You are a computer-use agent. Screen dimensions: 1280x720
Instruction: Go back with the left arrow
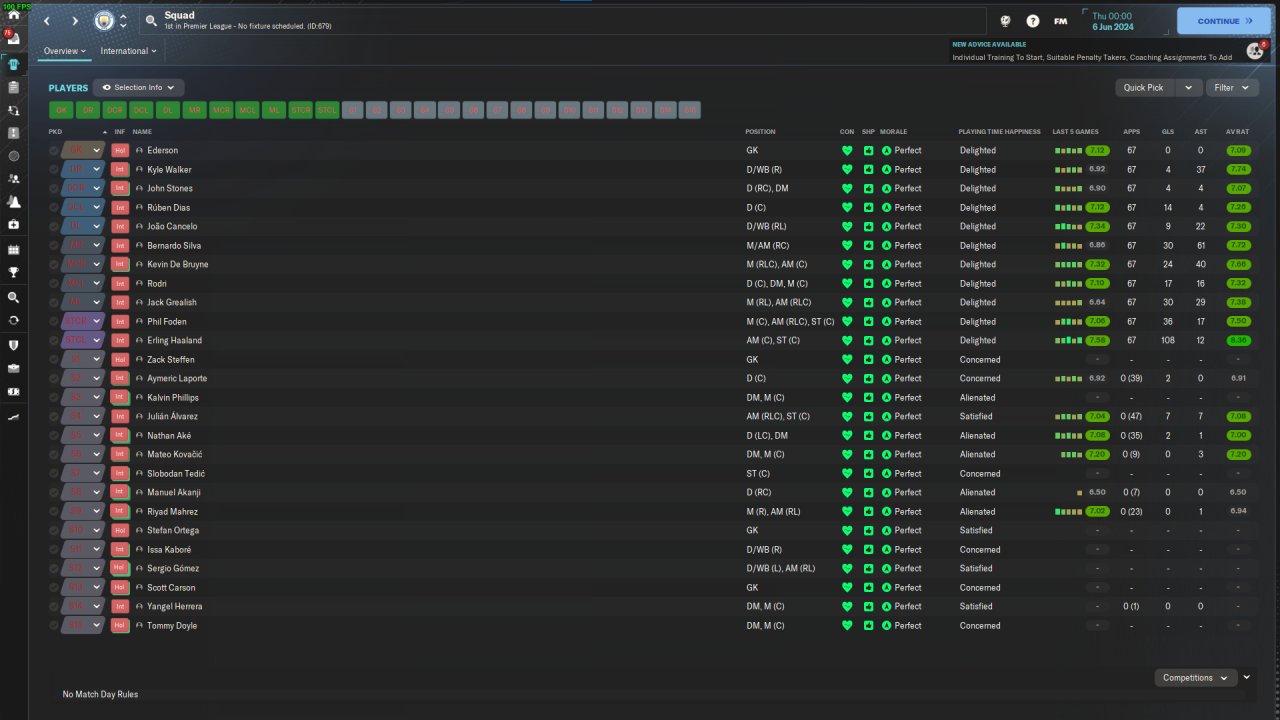(x=46, y=20)
